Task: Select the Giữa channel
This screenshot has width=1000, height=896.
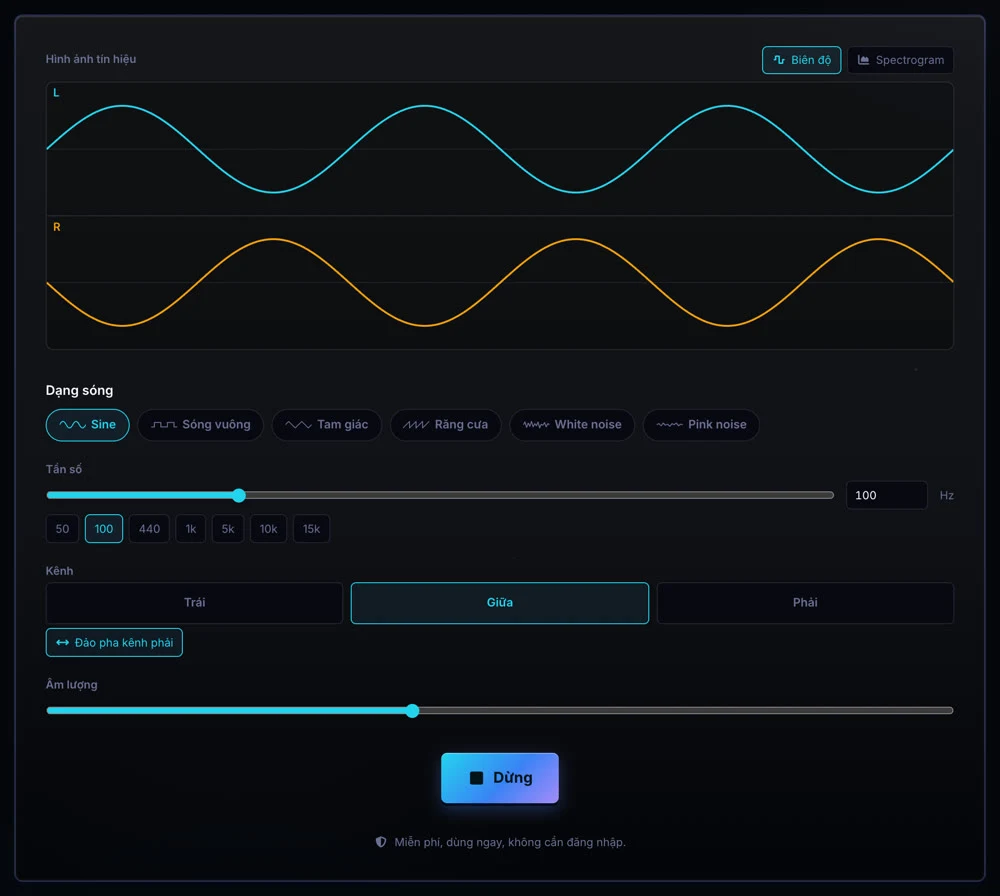Action: point(500,603)
